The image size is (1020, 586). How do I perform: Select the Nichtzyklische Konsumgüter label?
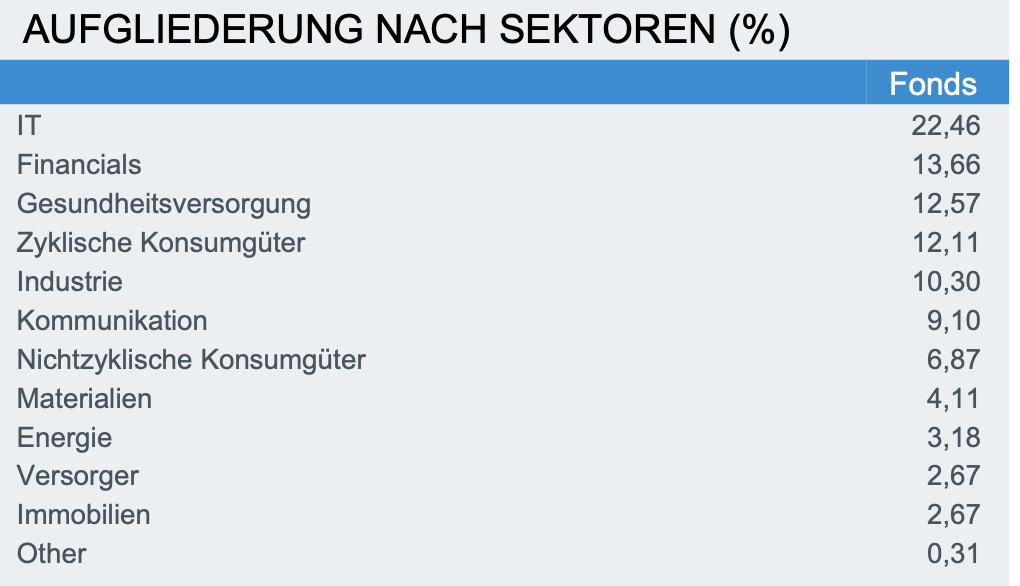[191, 359]
